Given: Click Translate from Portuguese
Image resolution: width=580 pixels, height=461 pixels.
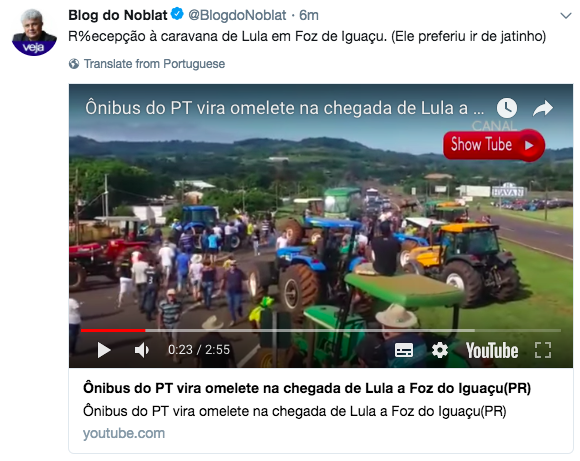Looking at the screenshot, I should (x=154, y=64).
